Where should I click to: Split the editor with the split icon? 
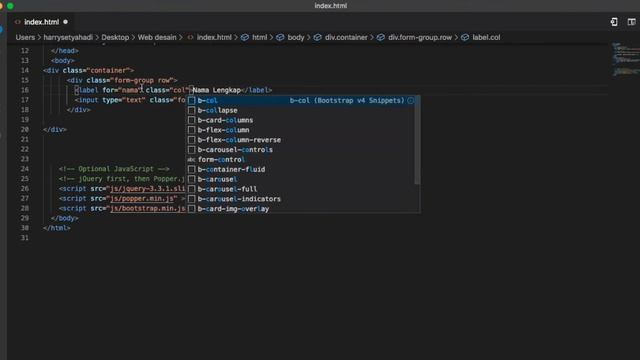pos(631,22)
